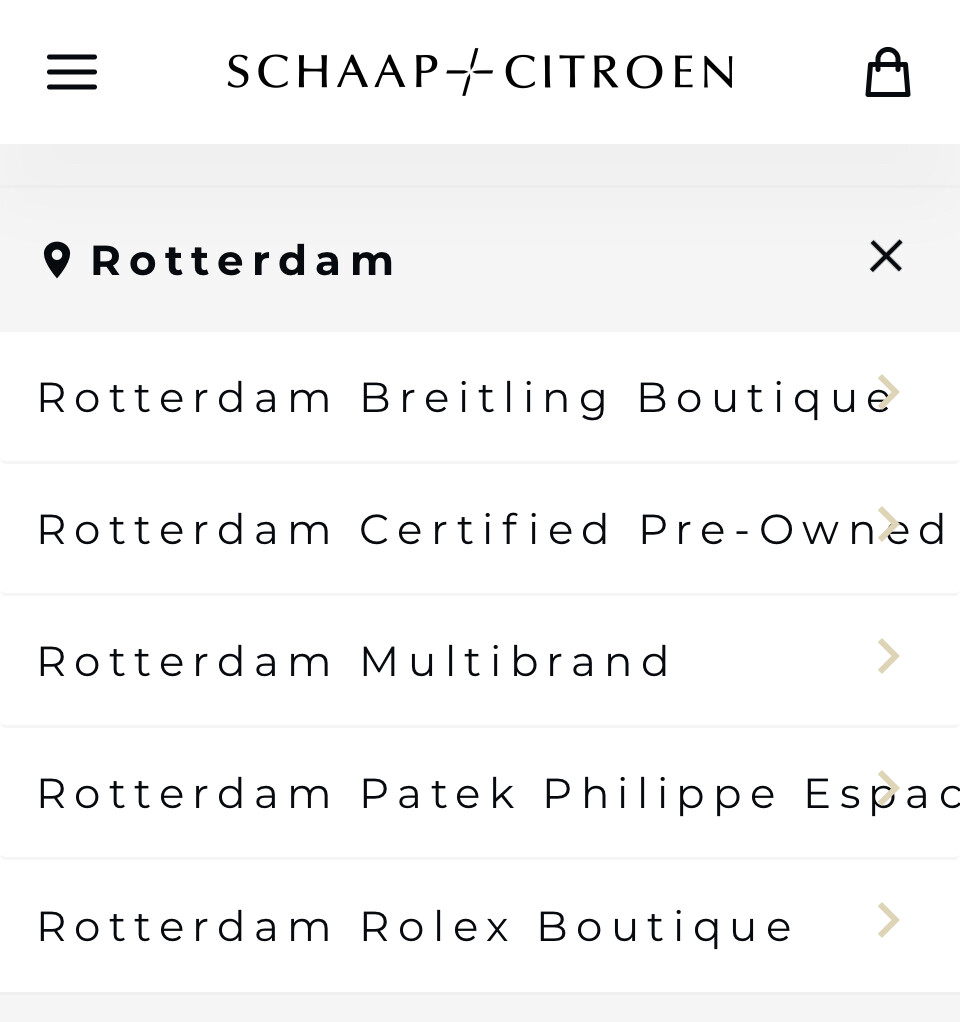Expand Rotterdam Breitling Boutique via its chevron
Screen dimensions: 960x1022
pyautogui.click(x=888, y=391)
